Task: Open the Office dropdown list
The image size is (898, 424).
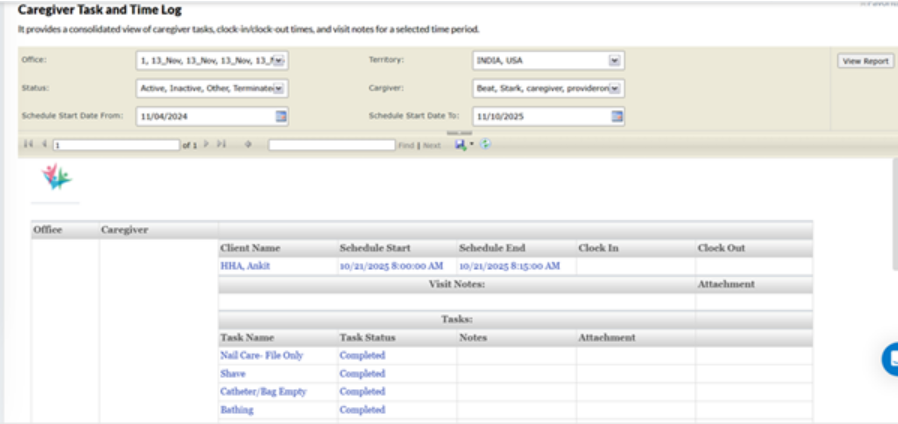Action: click(278, 60)
